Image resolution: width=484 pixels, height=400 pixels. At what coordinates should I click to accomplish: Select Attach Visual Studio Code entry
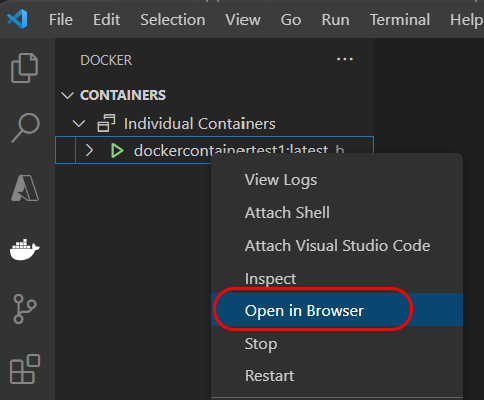pyautogui.click(x=337, y=246)
